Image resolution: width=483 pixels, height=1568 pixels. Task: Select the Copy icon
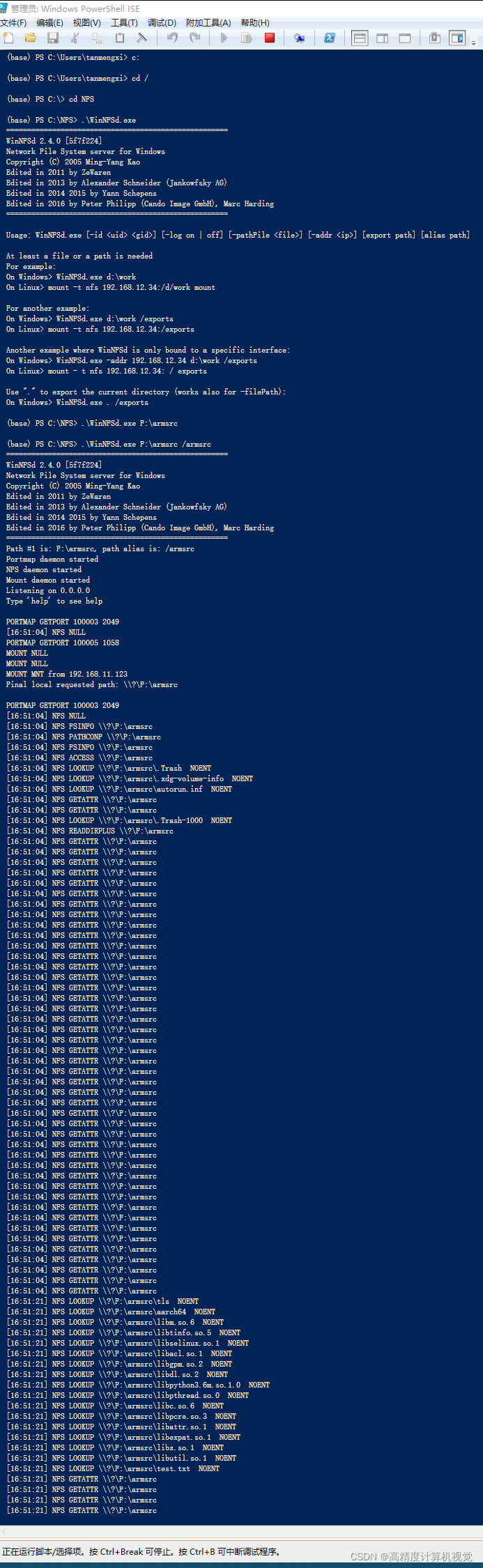96,38
